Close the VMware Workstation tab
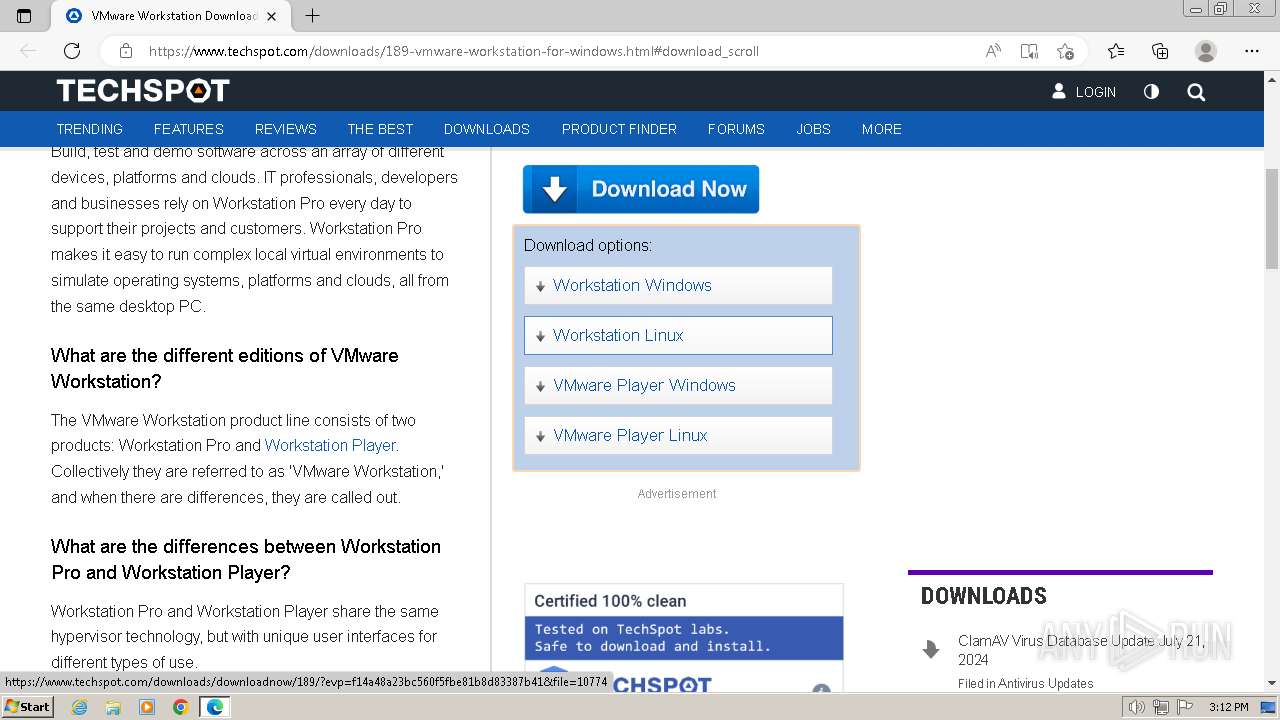The image size is (1280, 720). pyautogui.click(x=273, y=15)
